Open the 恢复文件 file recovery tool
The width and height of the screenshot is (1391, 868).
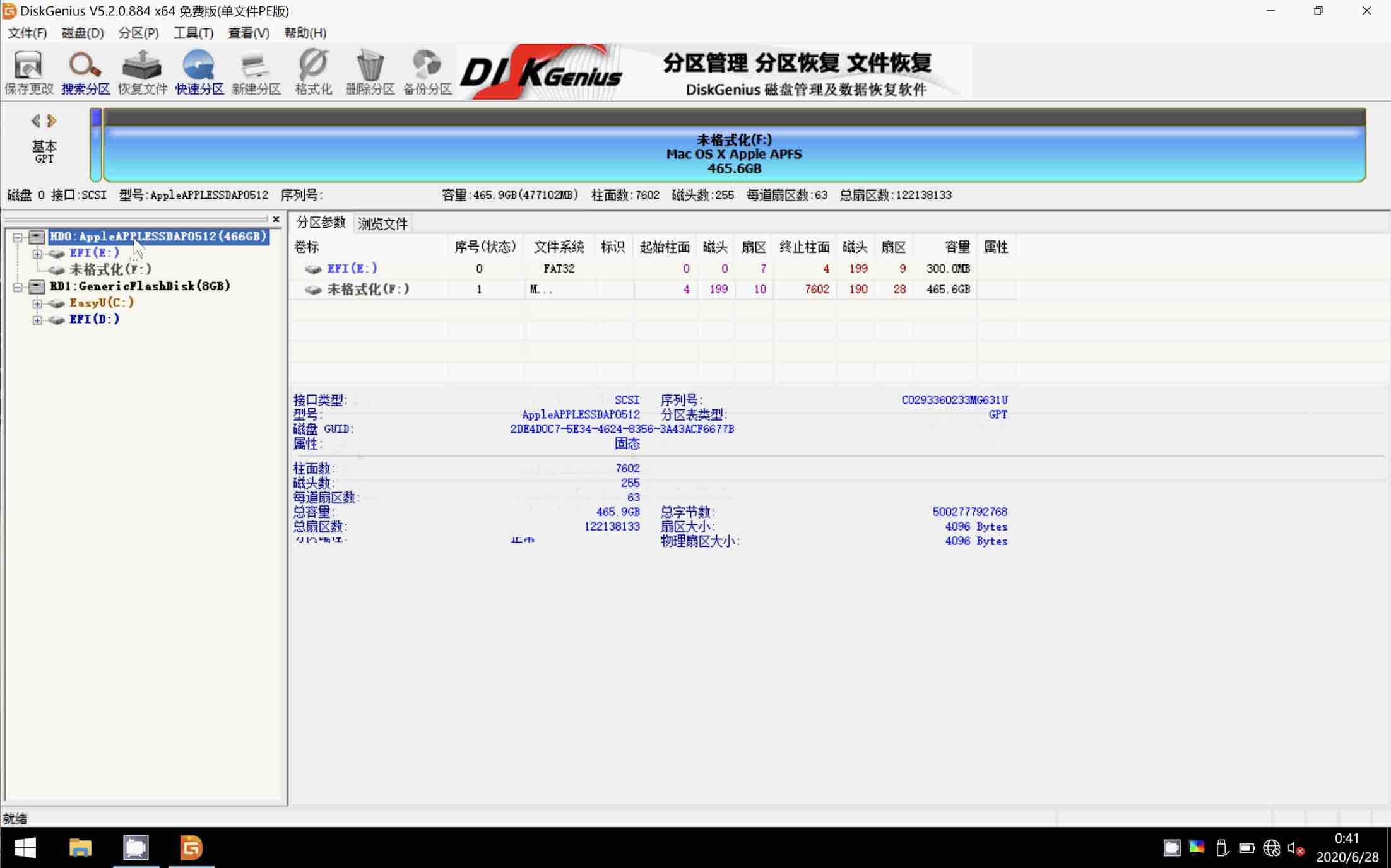(142, 72)
